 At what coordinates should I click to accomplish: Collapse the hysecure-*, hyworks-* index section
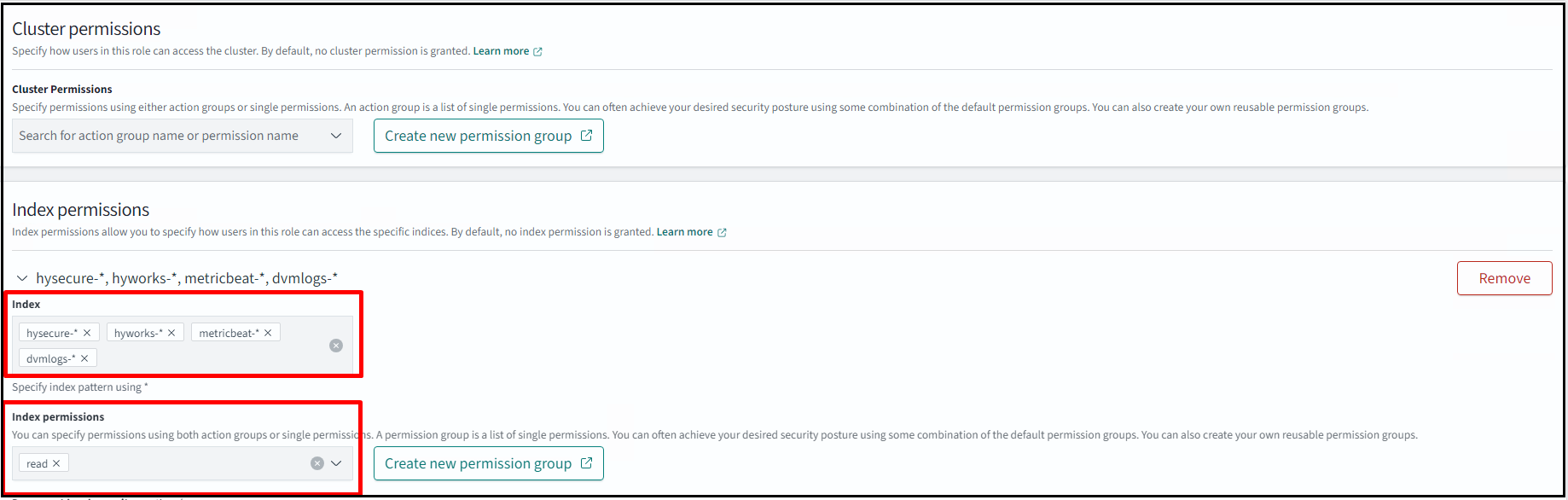[22, 278]
